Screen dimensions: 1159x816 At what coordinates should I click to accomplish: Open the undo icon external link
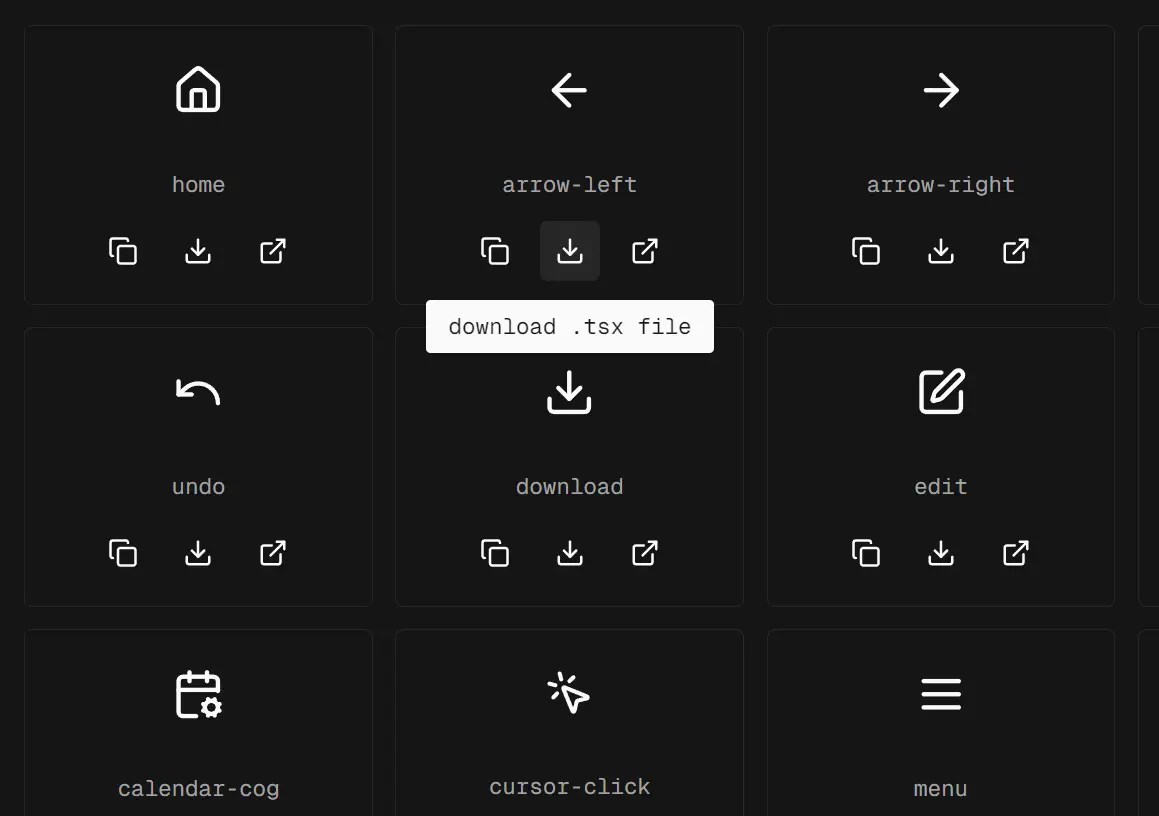tap(273, 553)
